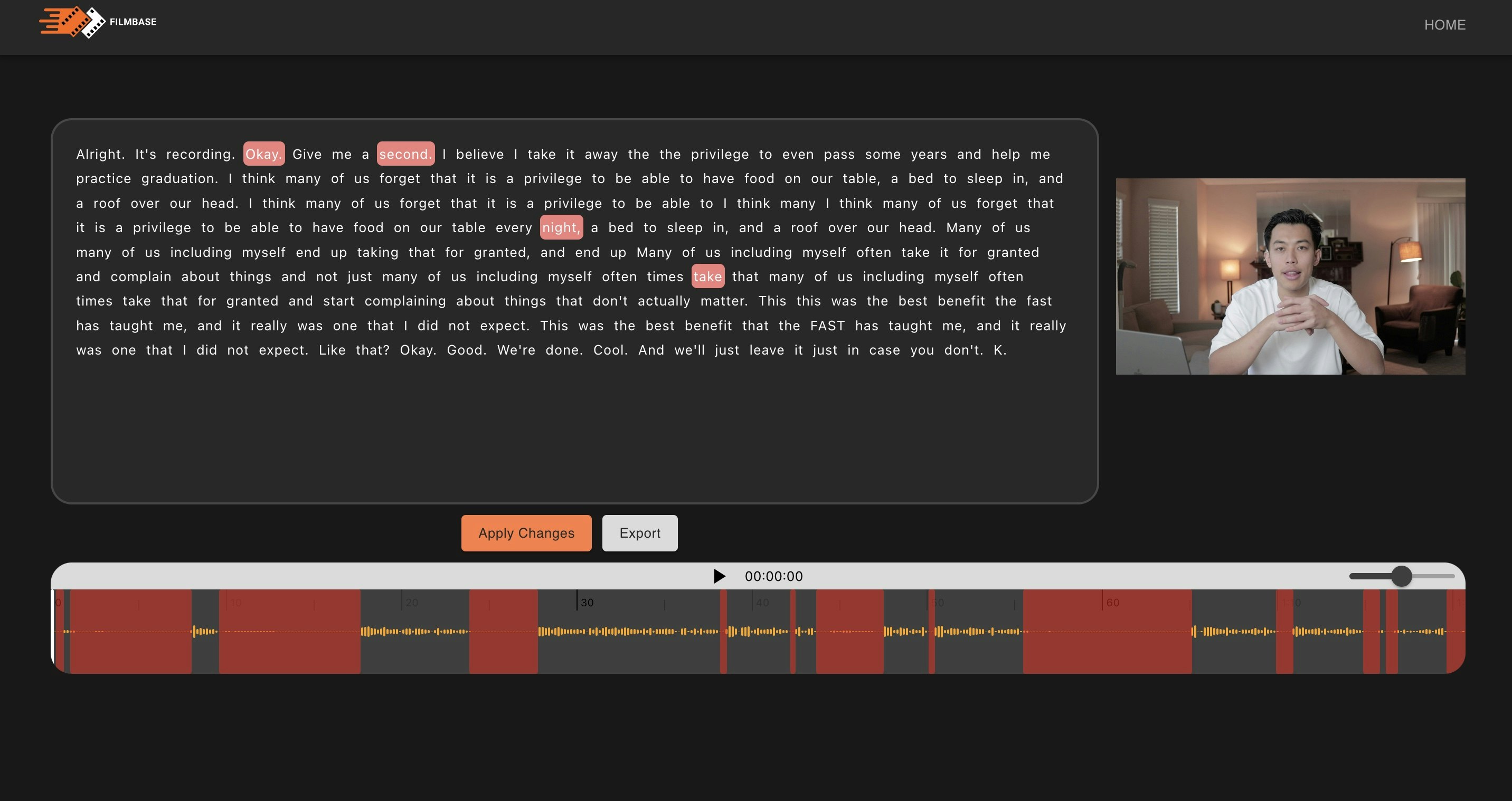Screen dimensions: 1512x801
Task: Toggle the highlighted word "Okay."
Action: click(263, 154)
